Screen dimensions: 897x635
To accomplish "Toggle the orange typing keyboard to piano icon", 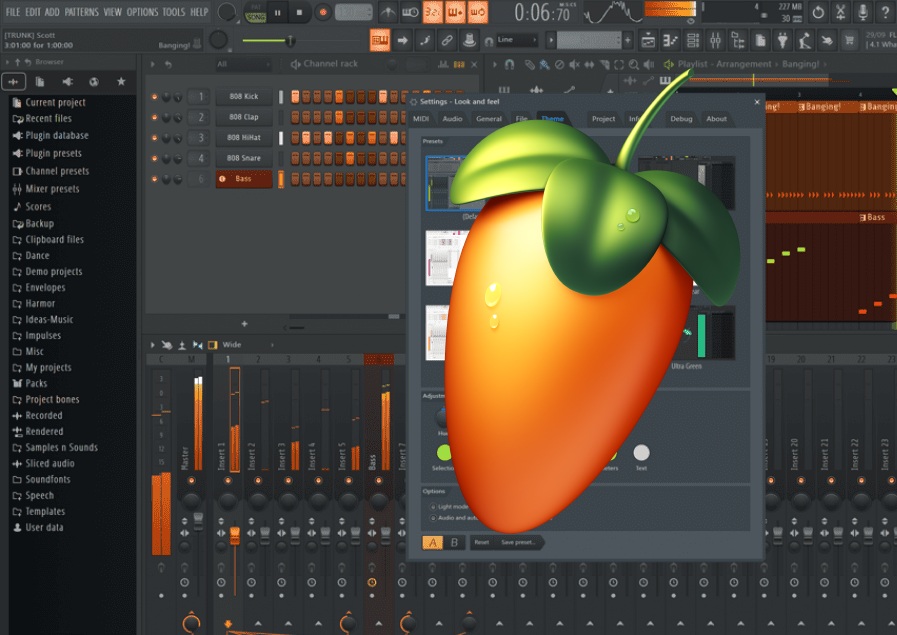I will [380, 40].
